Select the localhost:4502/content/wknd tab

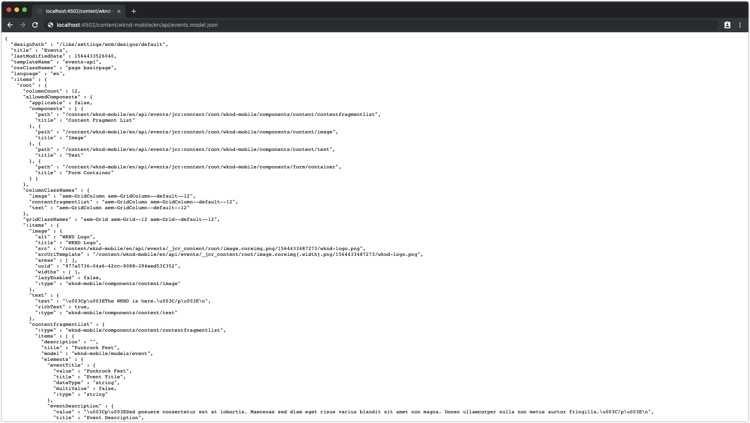[79, 11]
